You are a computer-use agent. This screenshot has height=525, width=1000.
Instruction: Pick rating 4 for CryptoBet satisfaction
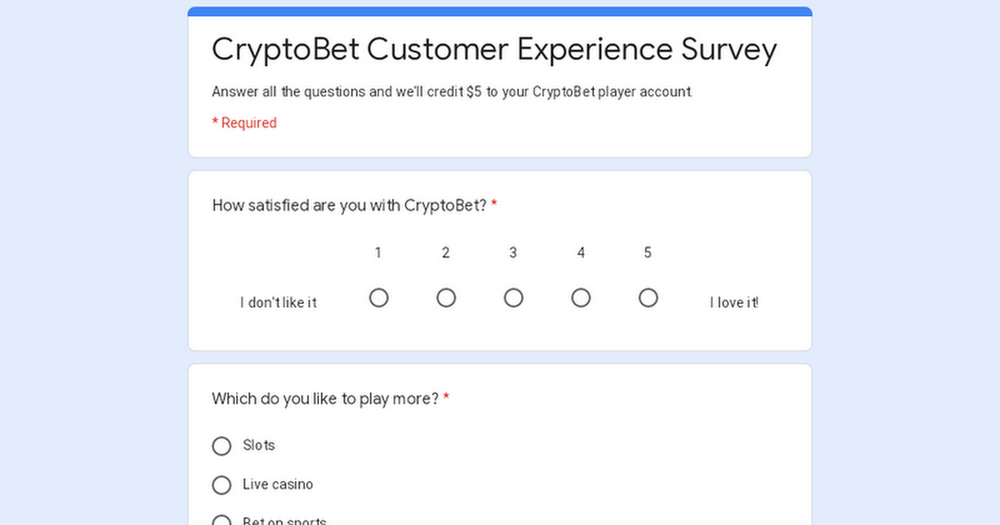(x=580, y=298)
